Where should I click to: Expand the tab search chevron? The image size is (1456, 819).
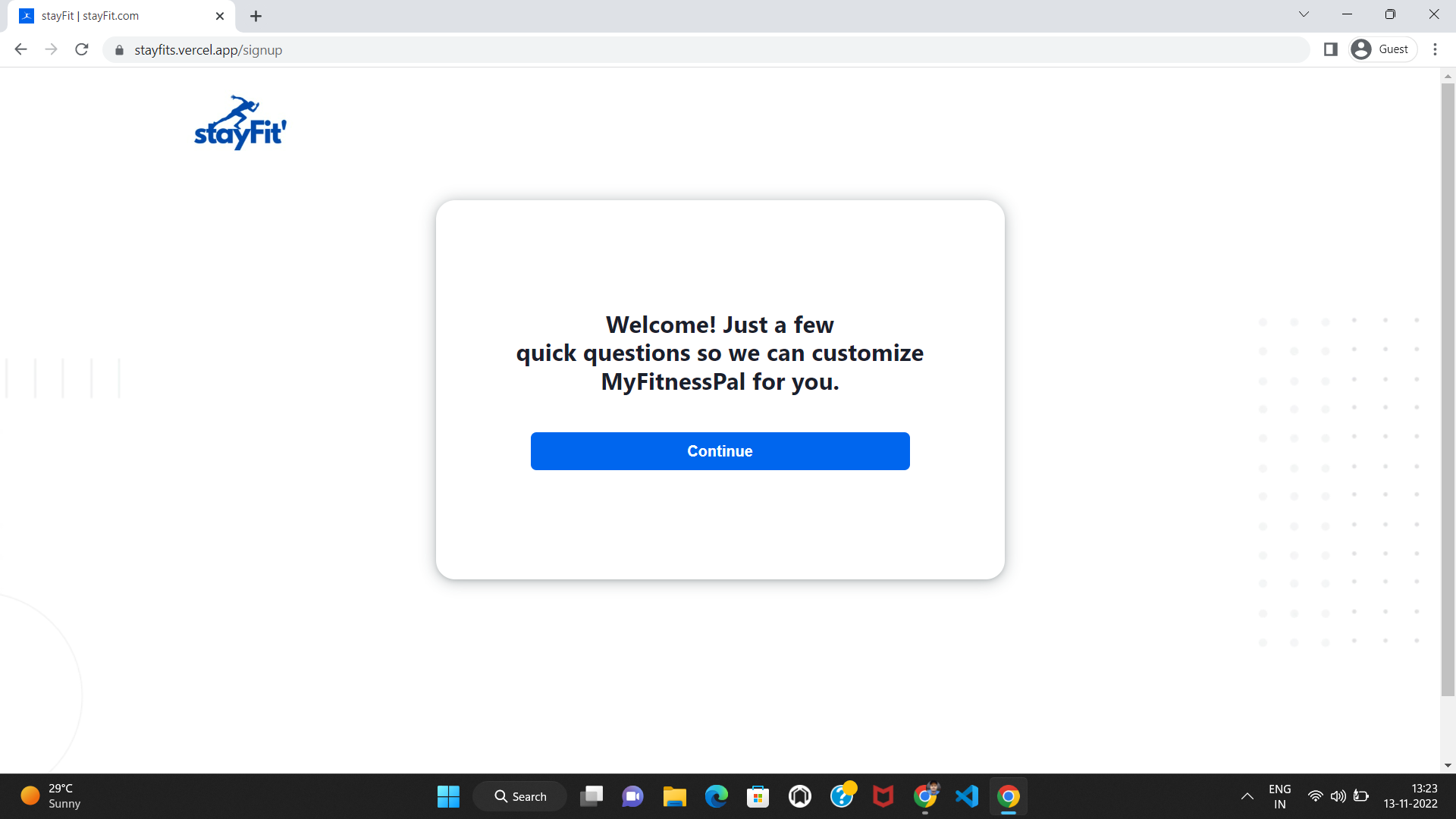(1304, 14)
